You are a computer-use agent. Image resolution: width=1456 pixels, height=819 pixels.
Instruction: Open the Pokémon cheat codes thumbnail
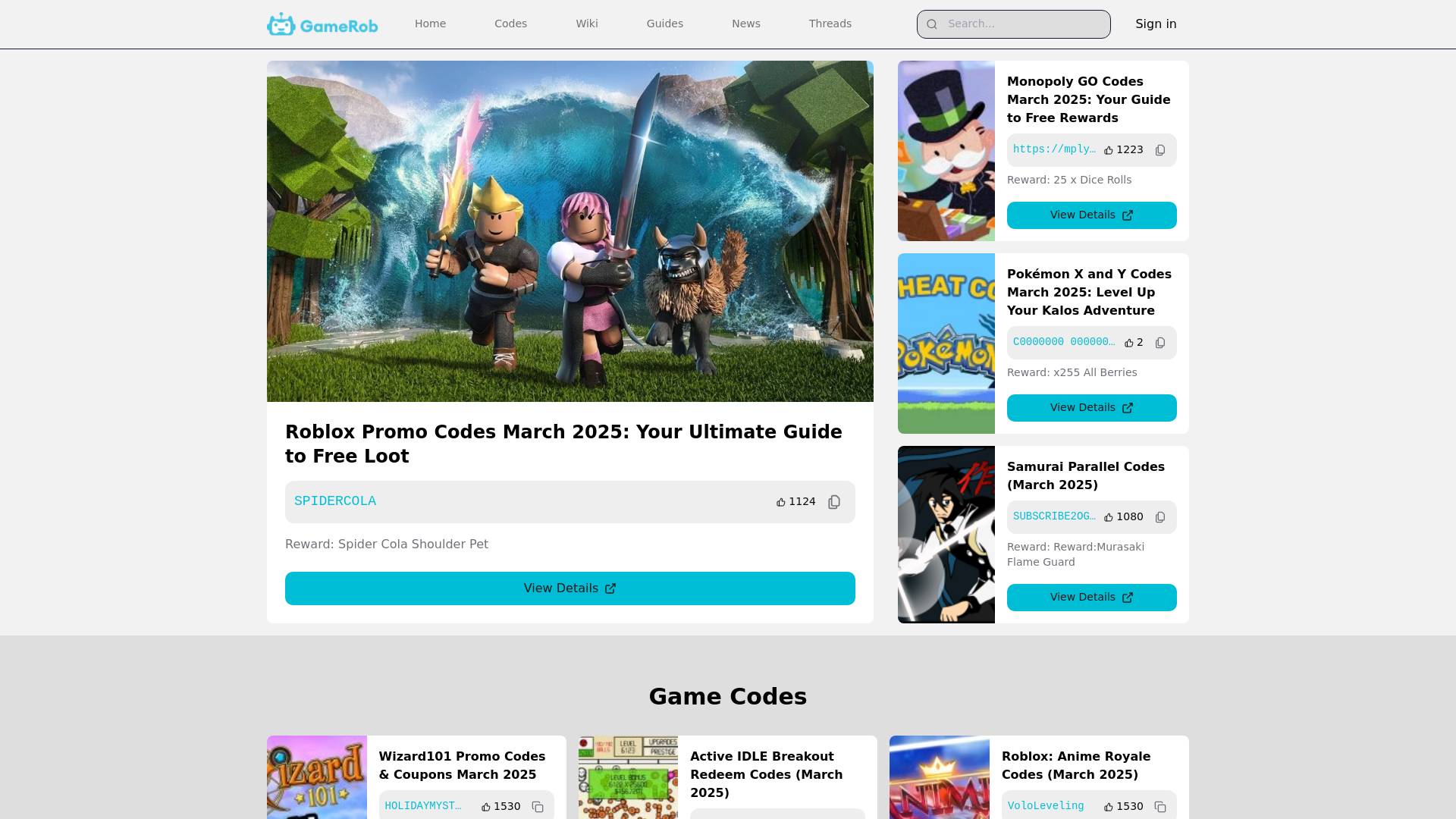[x=946, y=344]
